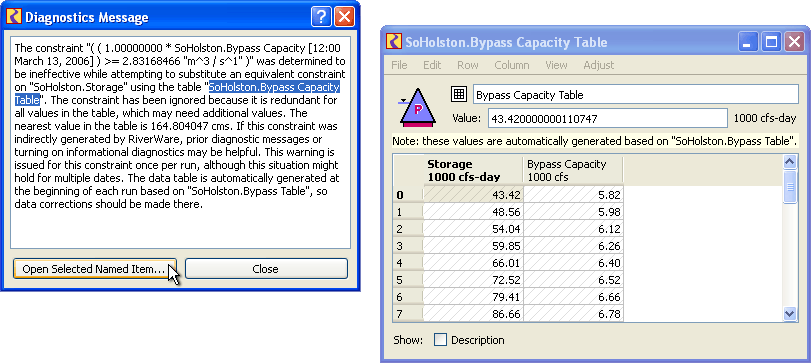Click Storage cell 72.52
The image size is (811, 363).
pyautogui.click(x=473, y=280)
